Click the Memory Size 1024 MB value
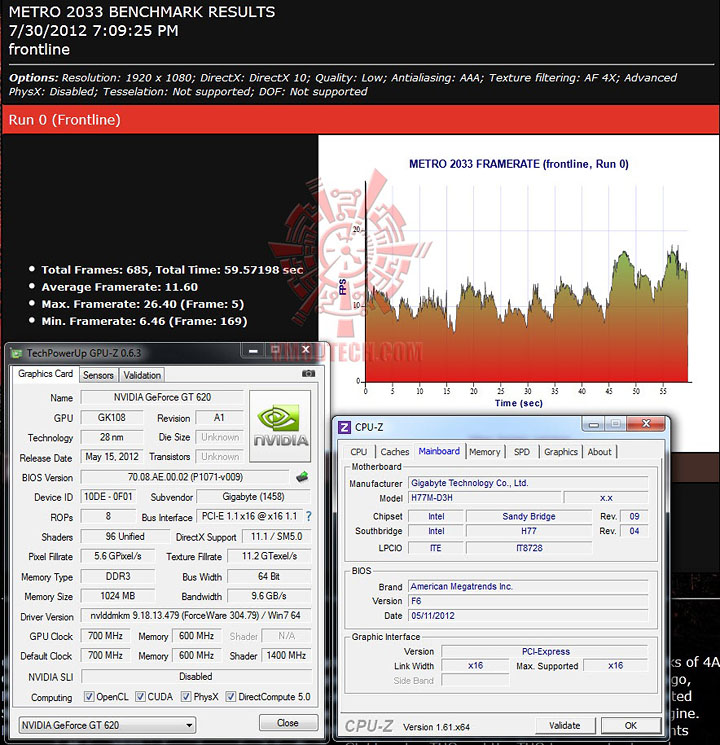Viewport: 720px width, 745px height. click(118, 596)
